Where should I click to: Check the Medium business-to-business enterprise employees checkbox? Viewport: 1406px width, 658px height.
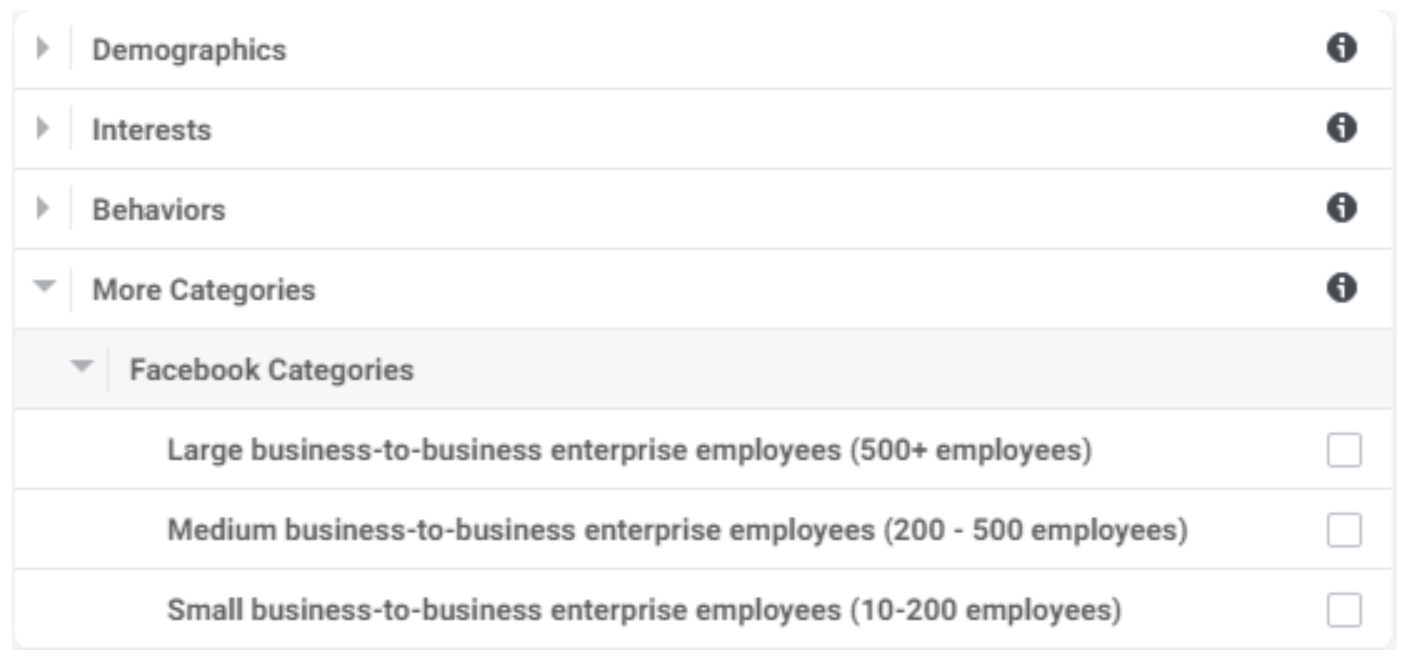(1345, 527)
